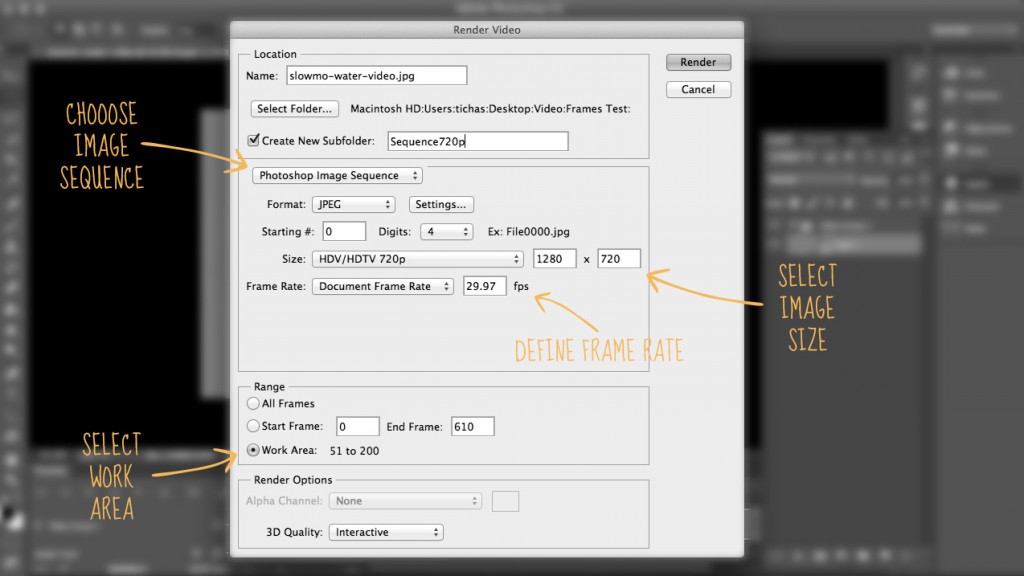
Task: Edit the width value 1280
Action: point(554,258)
